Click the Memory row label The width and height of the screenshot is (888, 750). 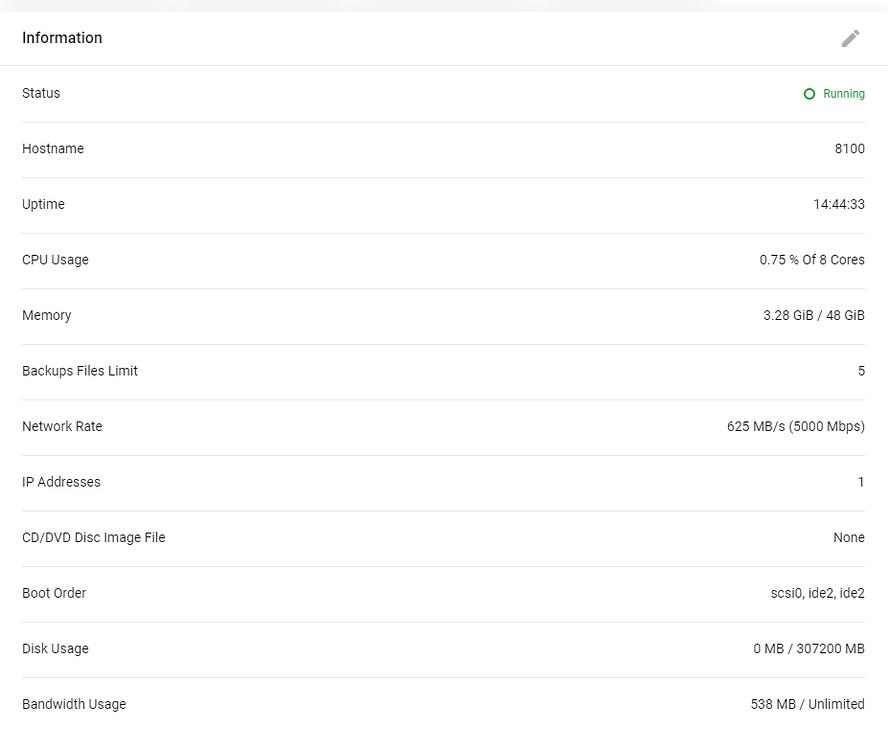pos(47,315)
